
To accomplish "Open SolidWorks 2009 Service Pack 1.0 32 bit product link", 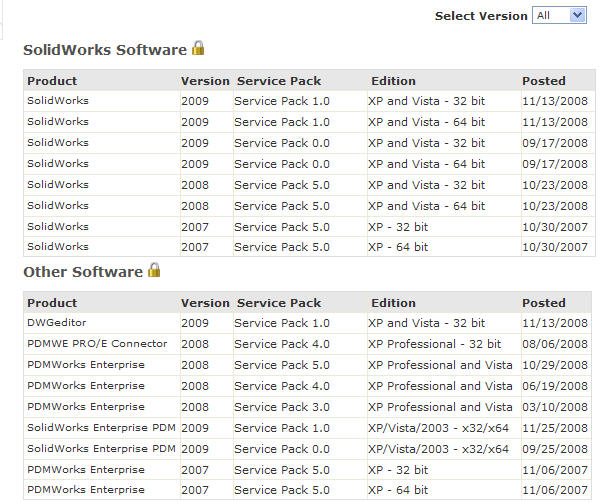I will coord(58,101).
